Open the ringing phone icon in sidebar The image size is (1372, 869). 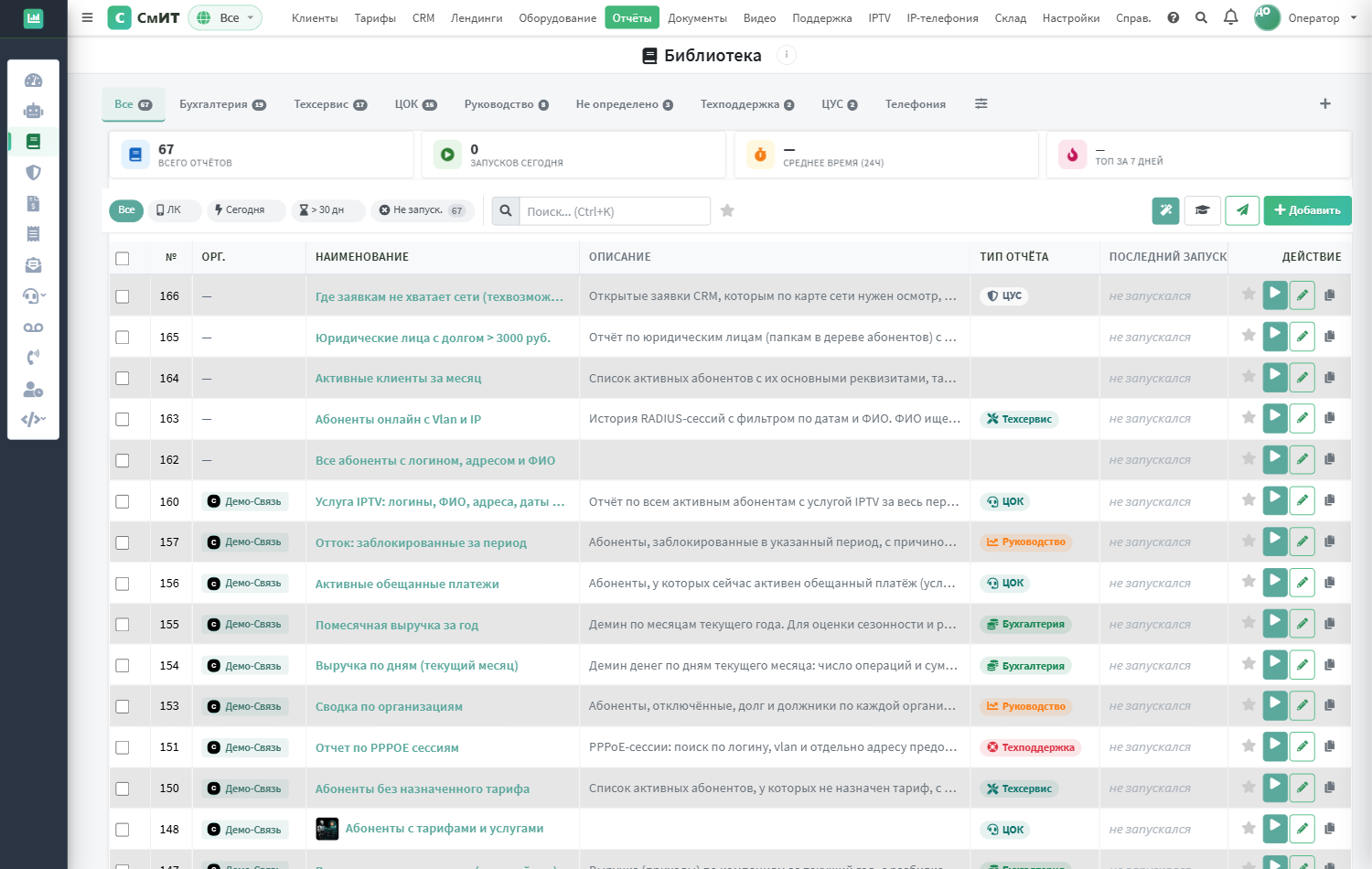click(x=33, y=358)
